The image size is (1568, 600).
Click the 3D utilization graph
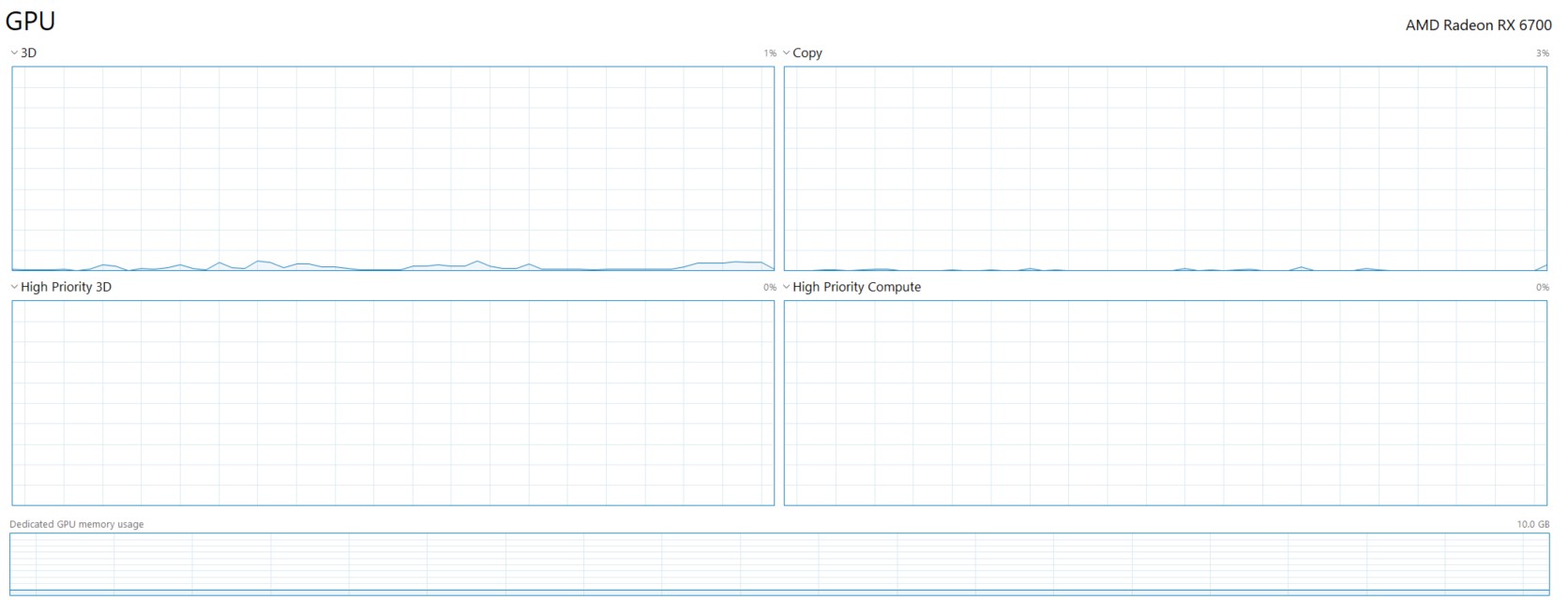[393, 169]
